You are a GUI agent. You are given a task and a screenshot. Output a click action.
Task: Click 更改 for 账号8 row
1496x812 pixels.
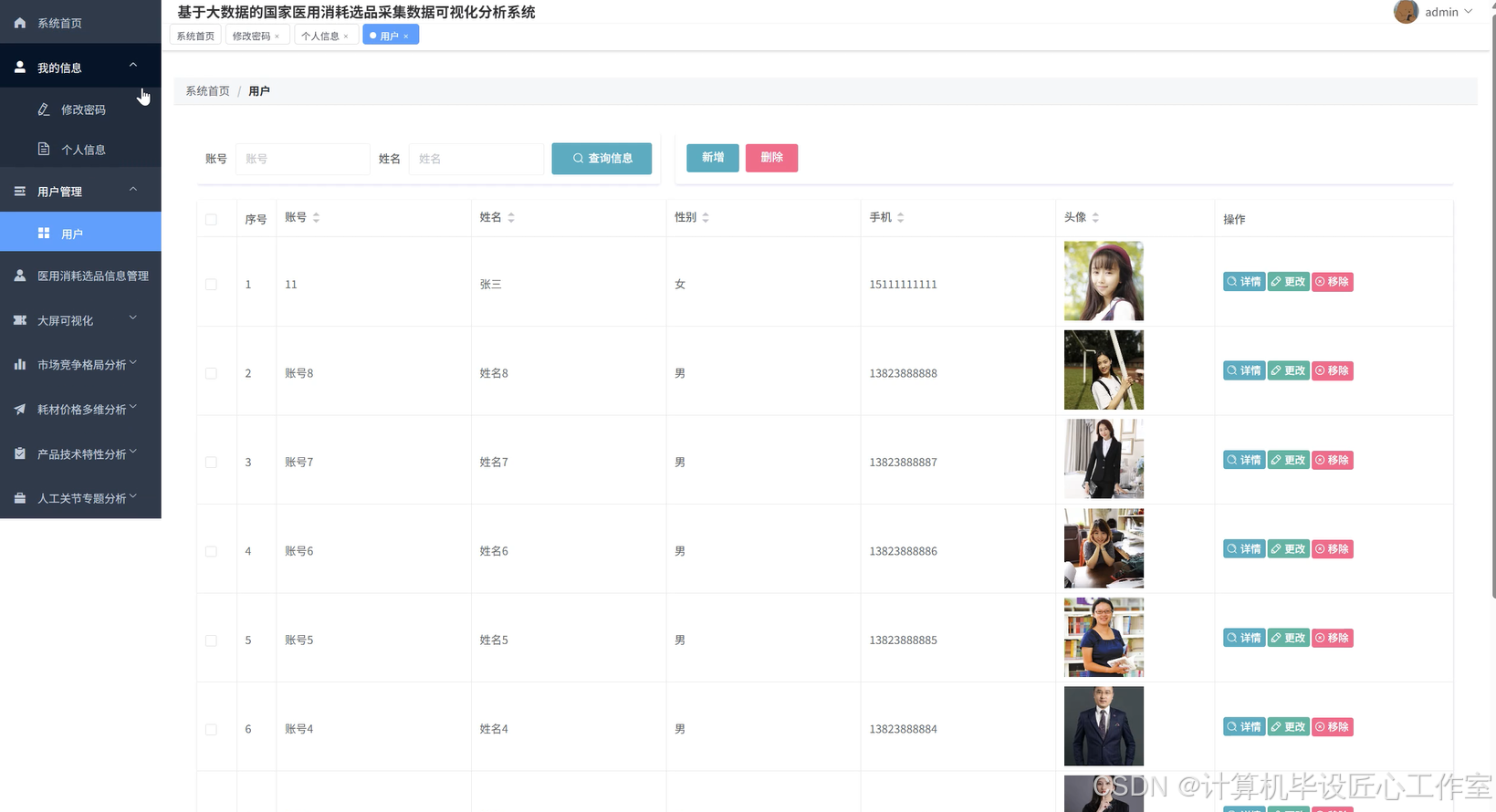pos(1289,370)
